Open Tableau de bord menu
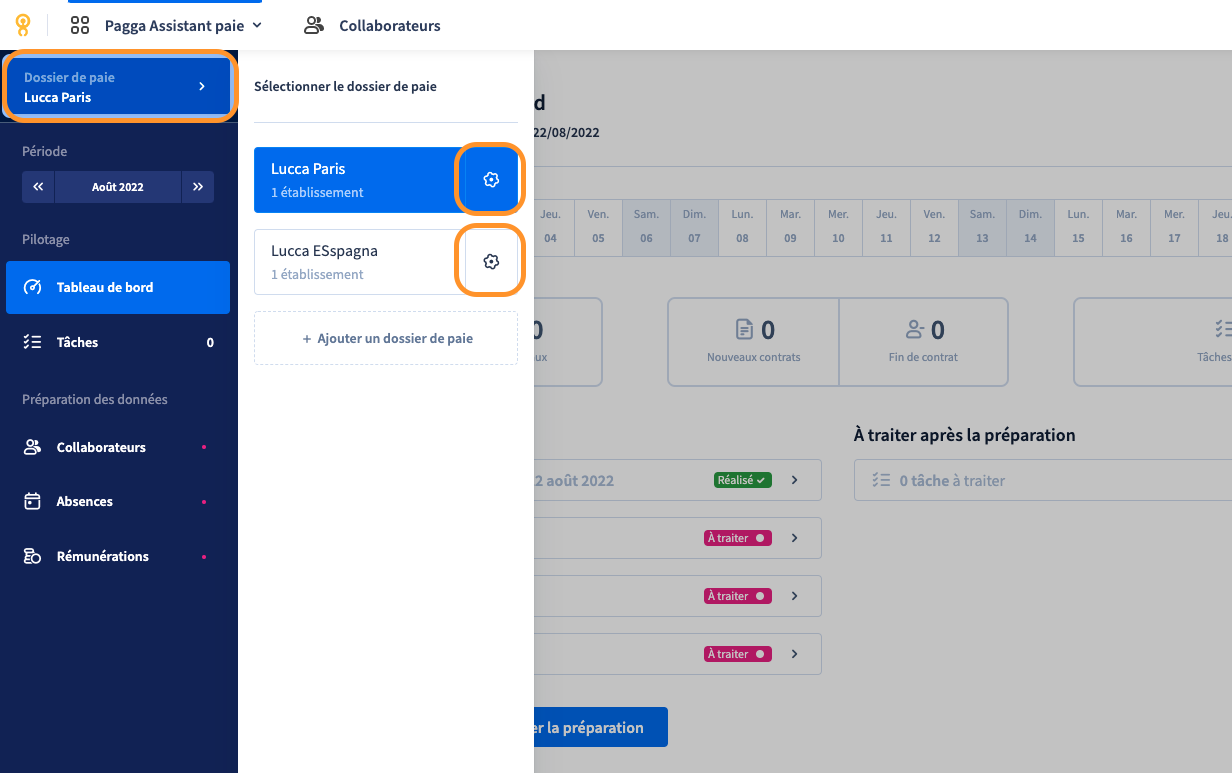 tap(118, 287)
